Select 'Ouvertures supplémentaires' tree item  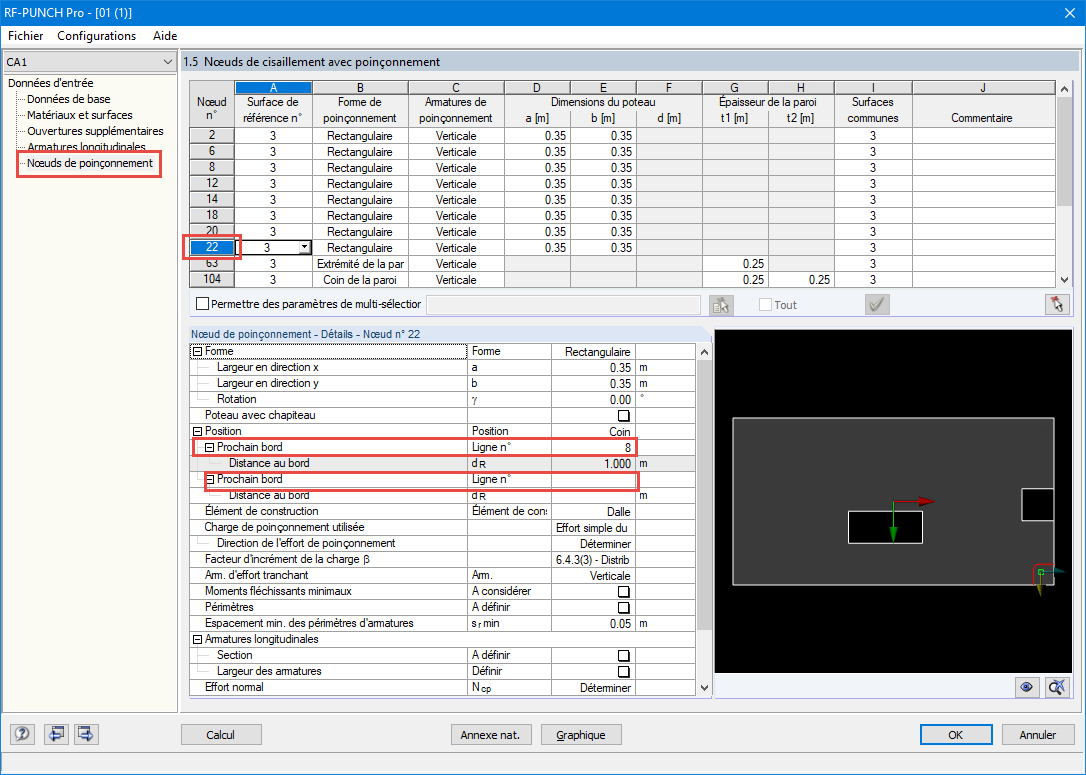pyautogui.click(x=95, y=131)
